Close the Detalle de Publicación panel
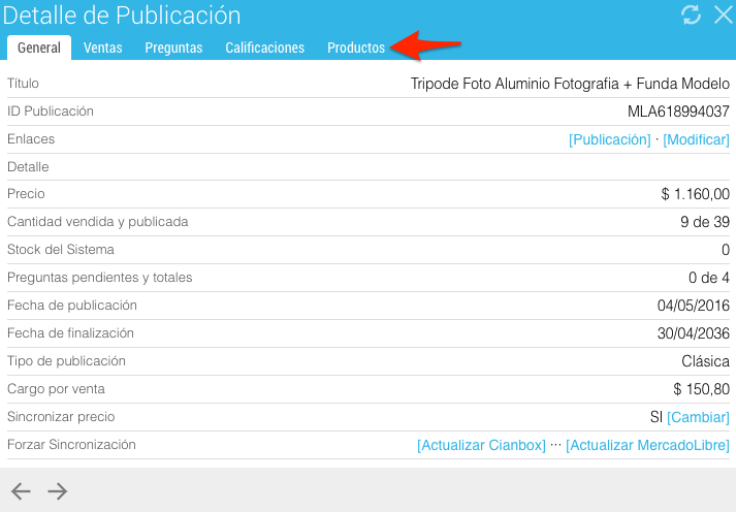The height and width of the screenshot is (512, 736). point(723,15)
